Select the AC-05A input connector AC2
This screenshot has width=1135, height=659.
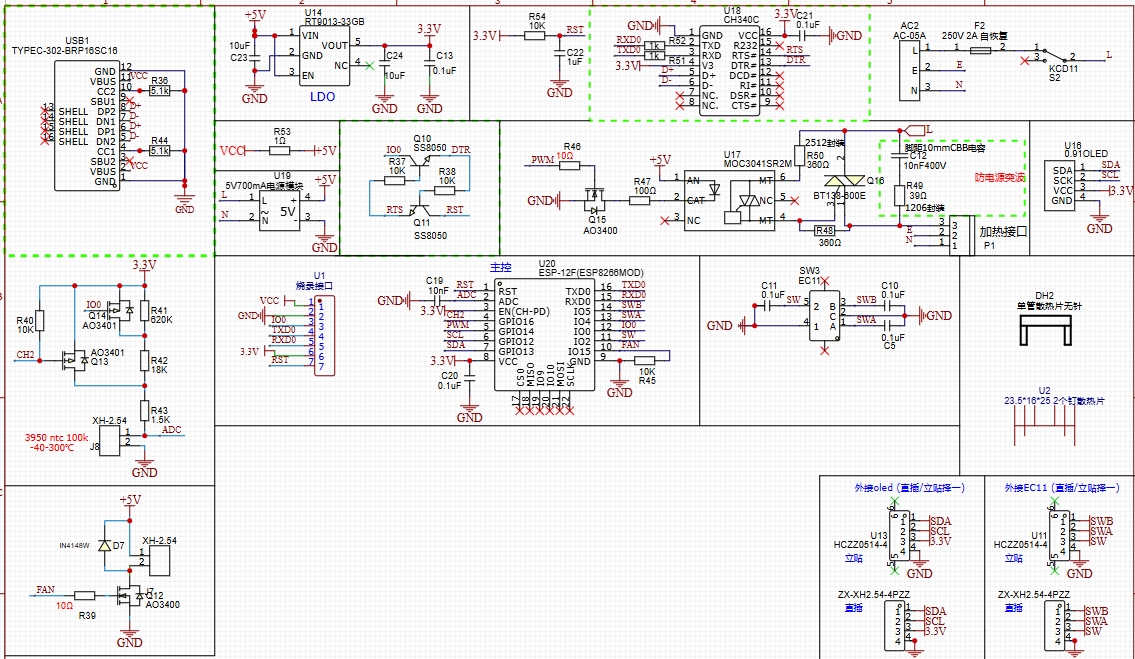(911, 67)
